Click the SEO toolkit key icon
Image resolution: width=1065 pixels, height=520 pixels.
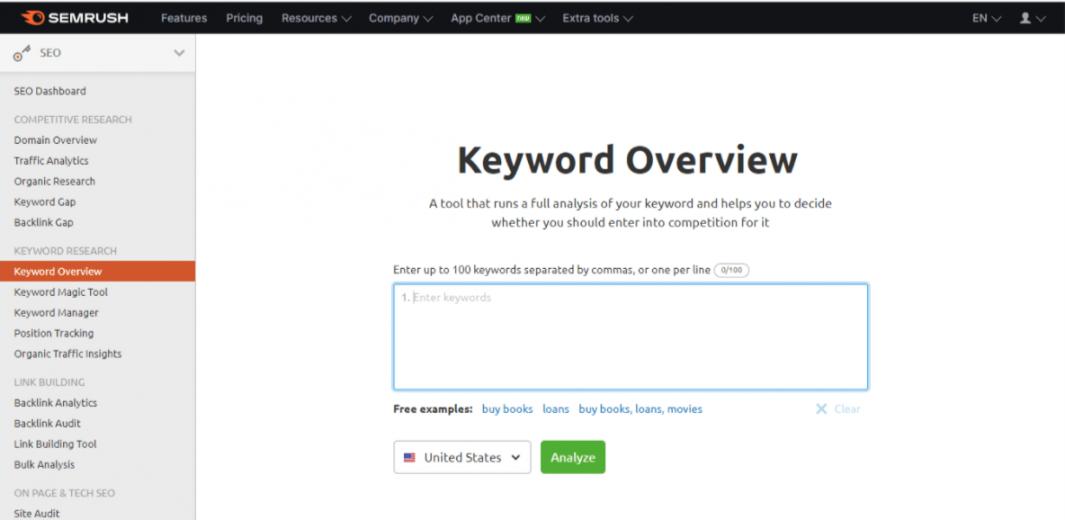(20, 54)
